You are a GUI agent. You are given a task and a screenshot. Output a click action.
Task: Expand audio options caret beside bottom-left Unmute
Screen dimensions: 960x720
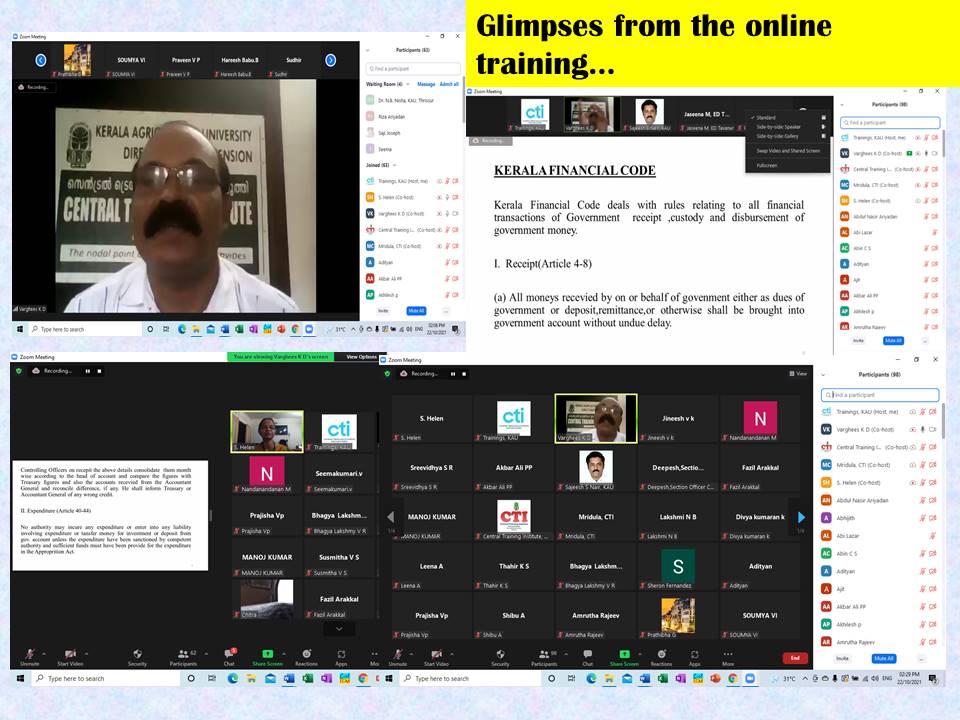(45, 654)
